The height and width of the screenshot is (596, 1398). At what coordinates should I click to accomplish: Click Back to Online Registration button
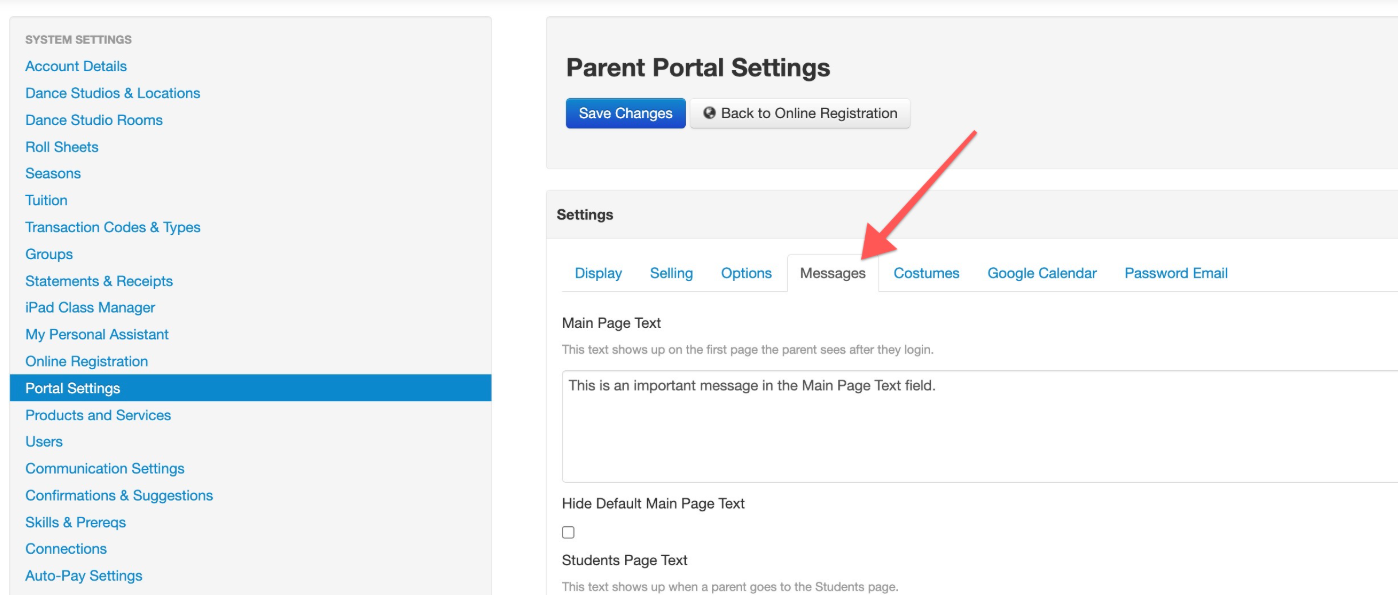(800, 113)
